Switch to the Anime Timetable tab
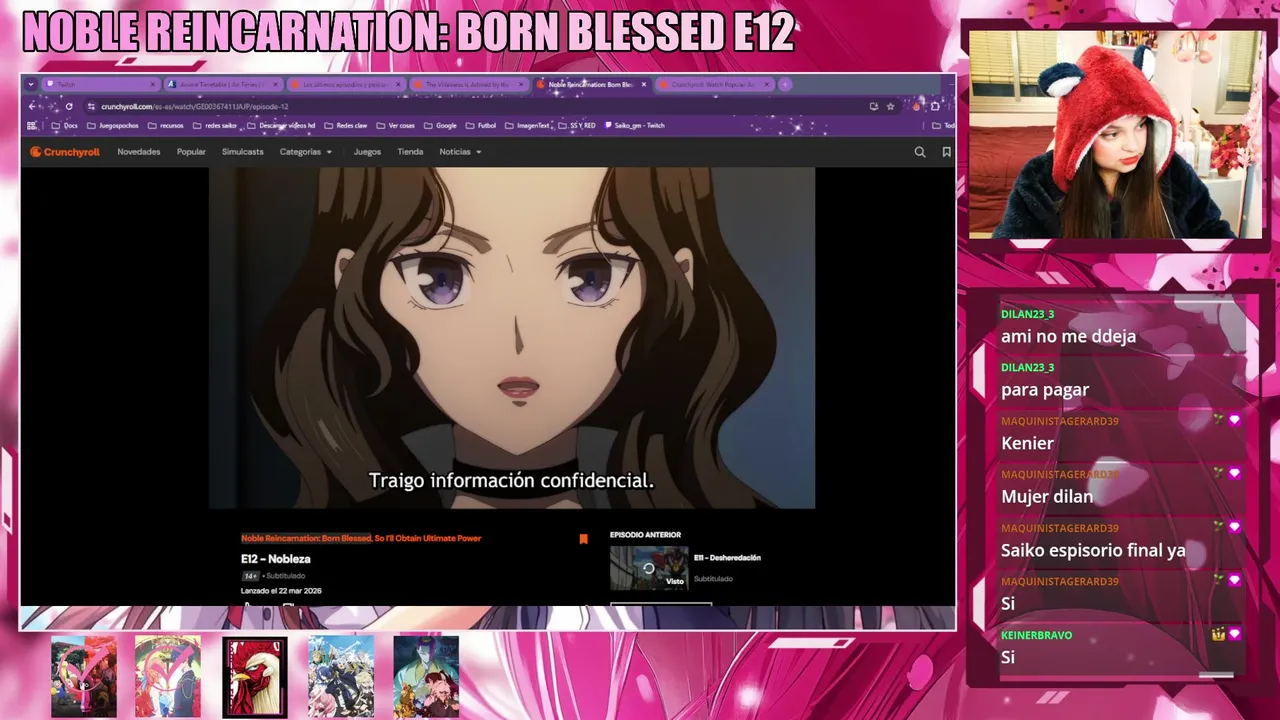Viewport: 1280px width, 720px height. tap(222, 85)
